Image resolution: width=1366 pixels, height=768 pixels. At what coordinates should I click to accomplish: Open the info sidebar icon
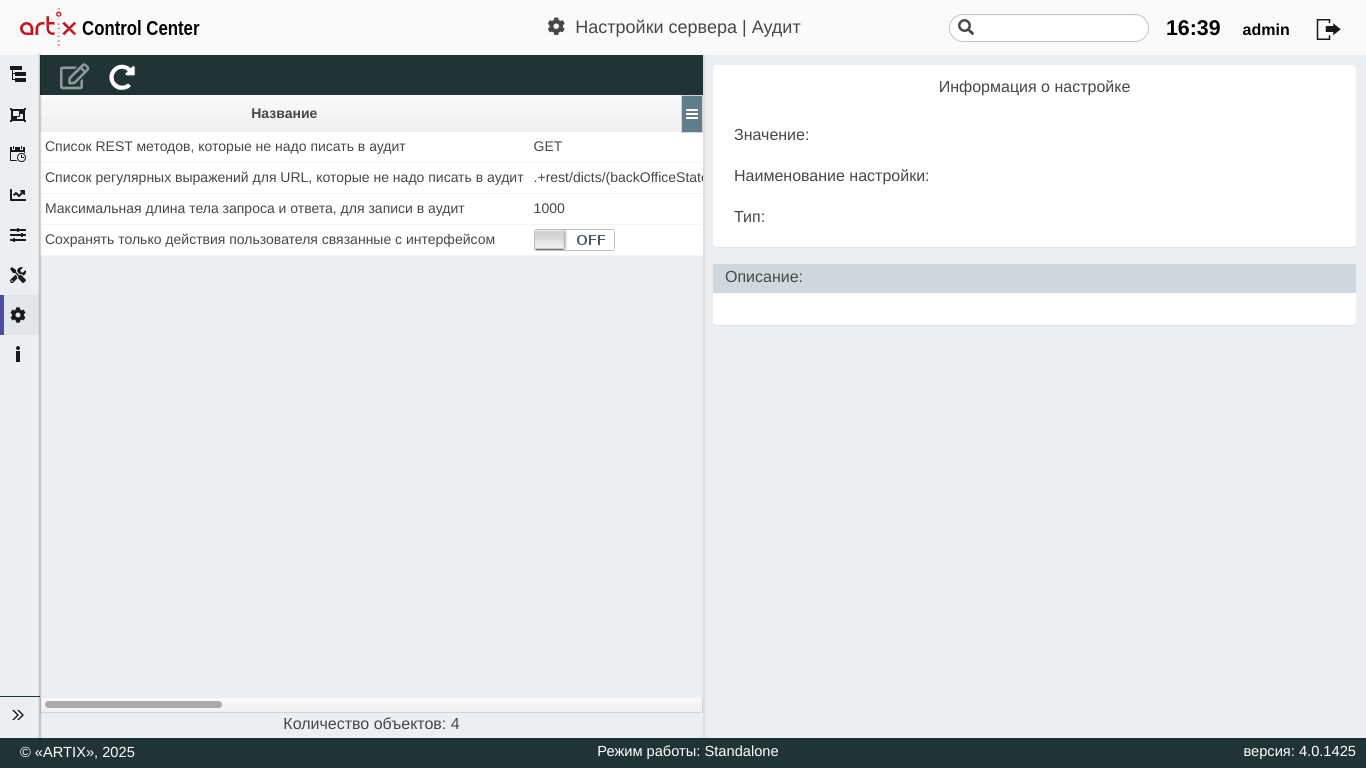pos(18,355)
